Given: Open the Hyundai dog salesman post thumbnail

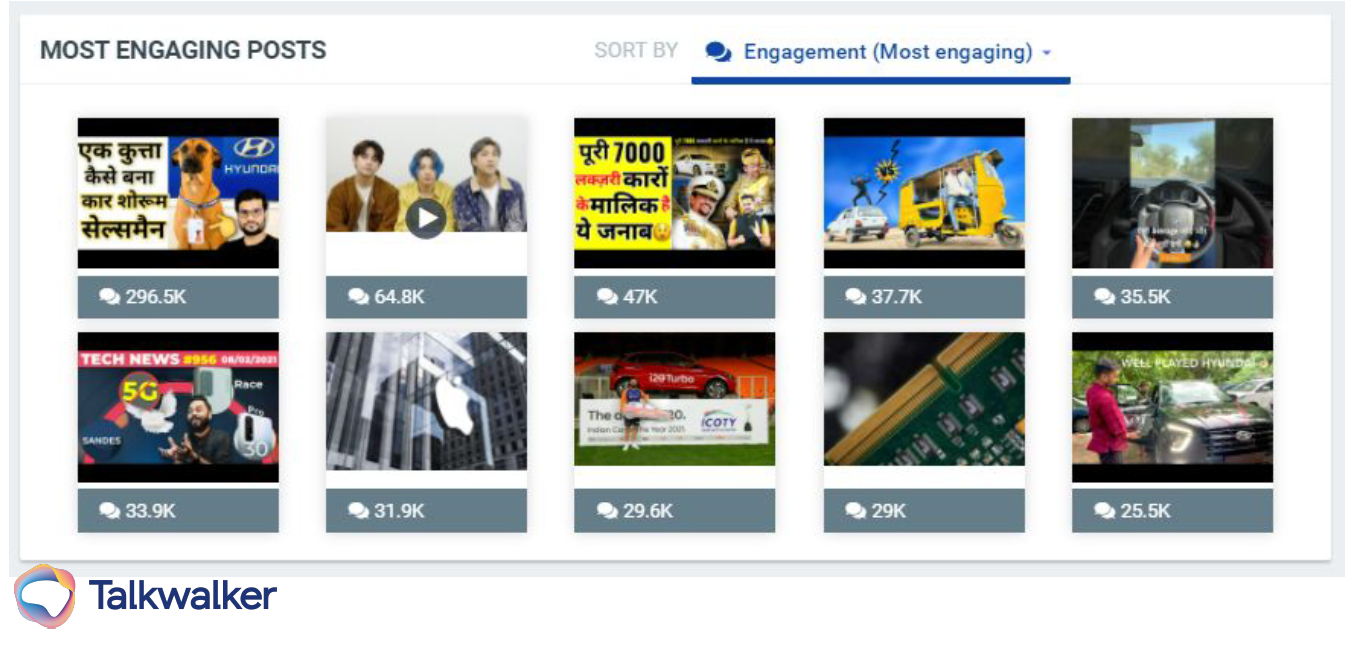Looking at the screenshot, I should pyautogui.click(x=178, y=193).
